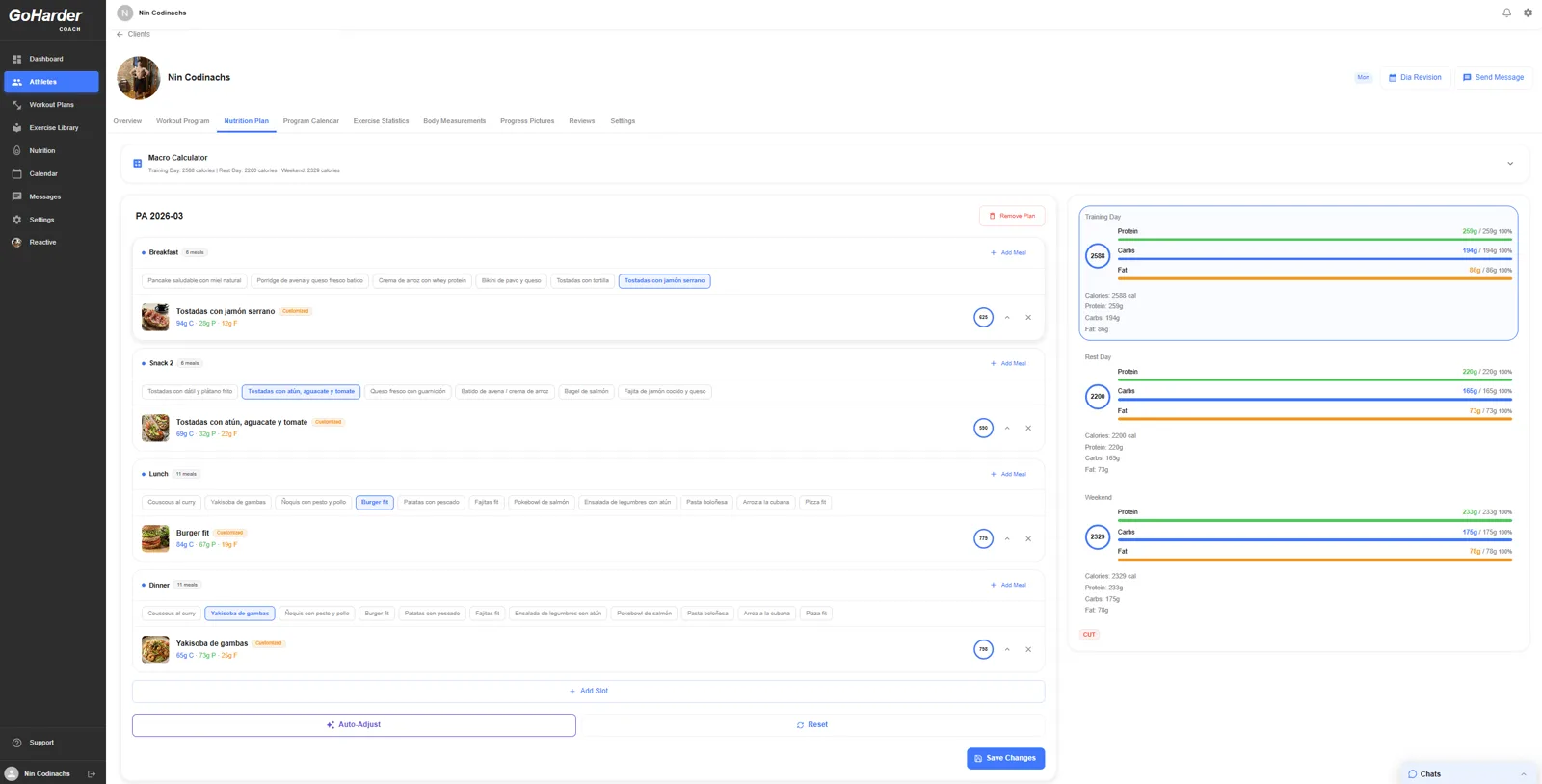The width and height of the screenshot is (1542, 784).
Task: Remove the Burger fit meal from Lunch
Action: 1028,538
